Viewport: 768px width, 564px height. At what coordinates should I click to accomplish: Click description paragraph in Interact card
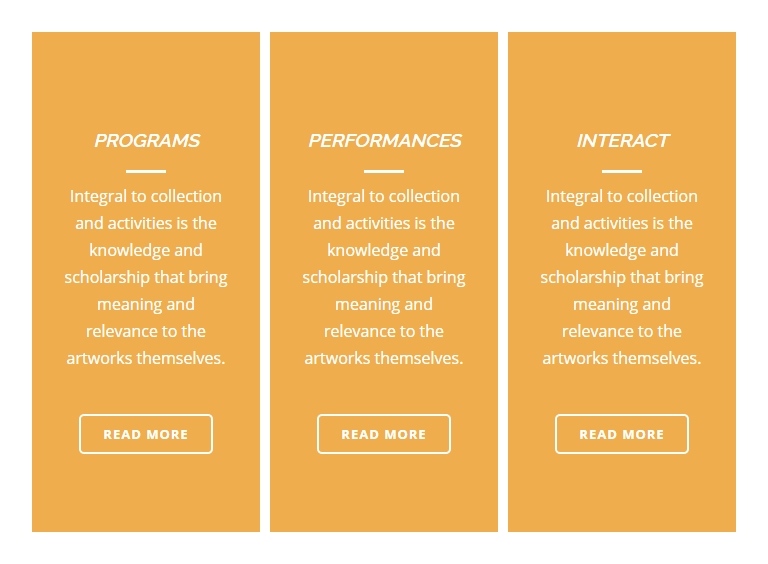[x=622, y=277]
